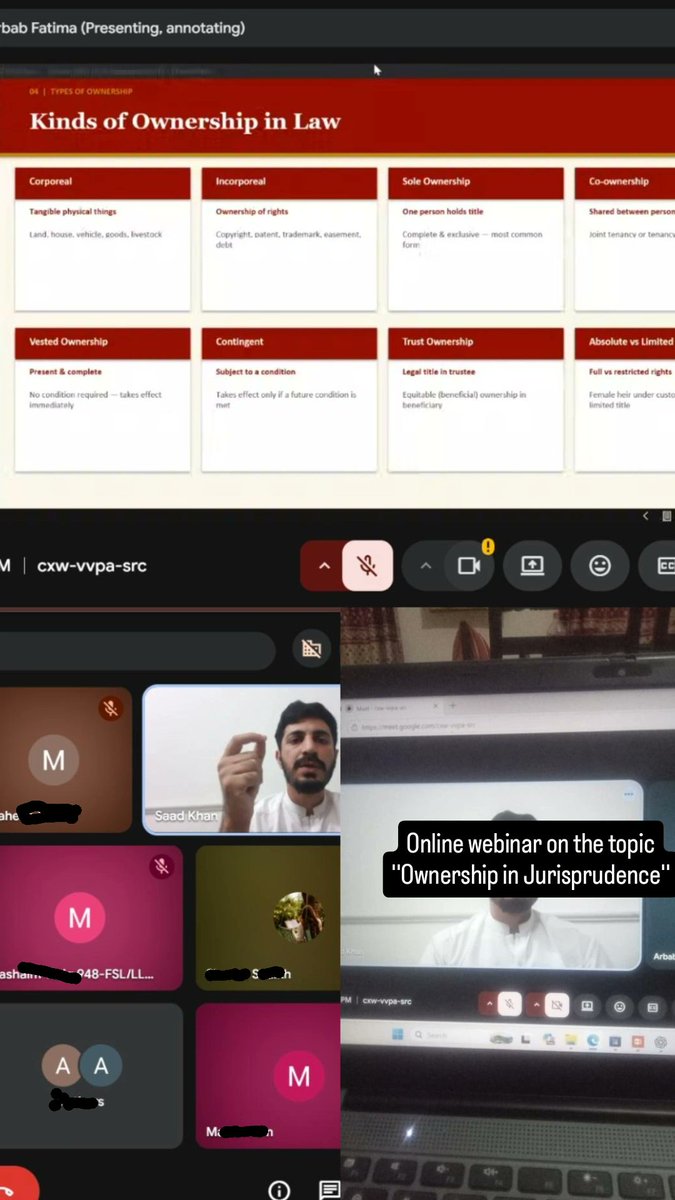Unmute microphone in the top Meet toolbar
The width and height of the screenshot is (675, 1200).
[367, 566]
